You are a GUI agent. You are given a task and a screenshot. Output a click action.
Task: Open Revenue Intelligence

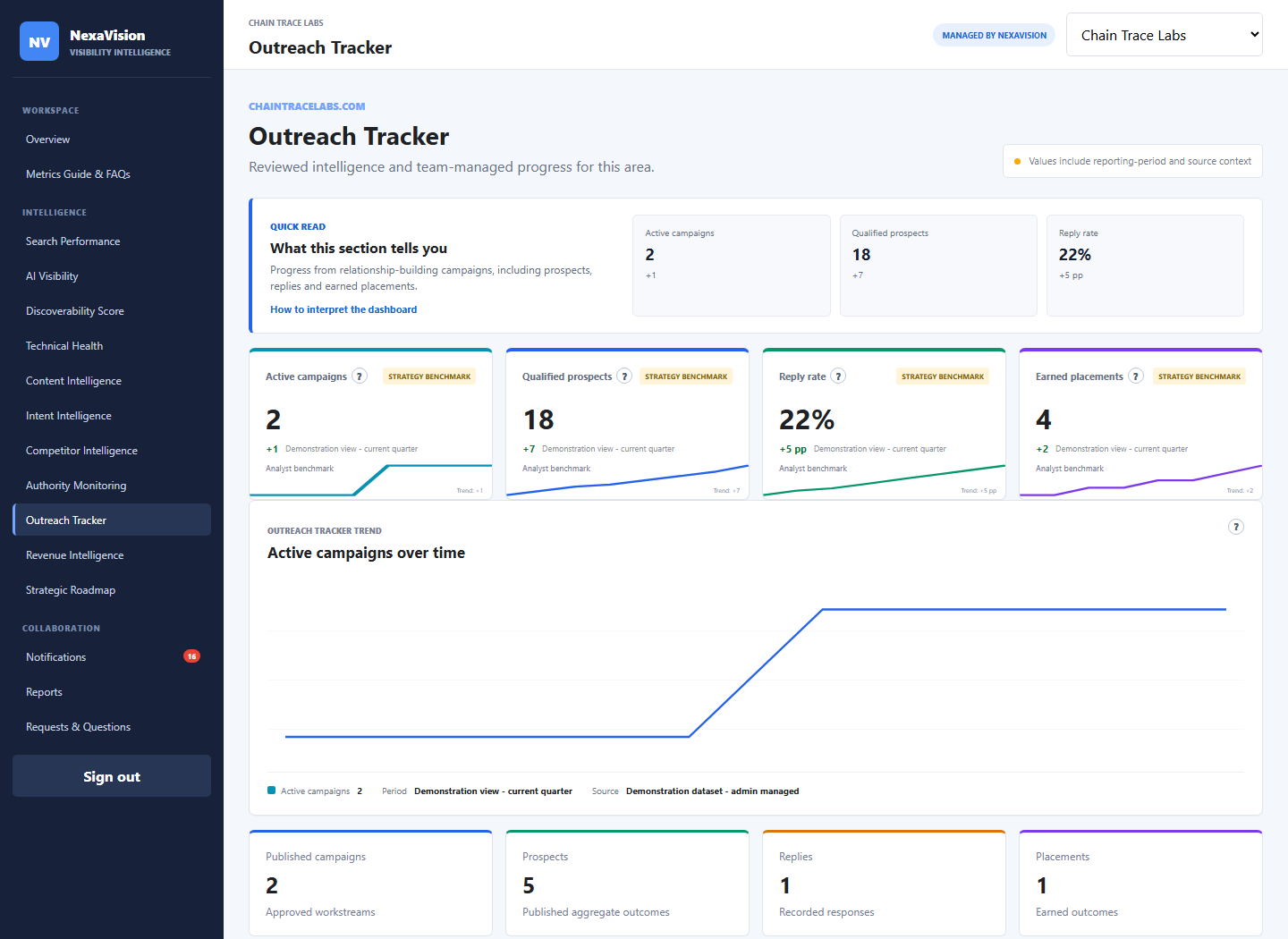point(112,555)
